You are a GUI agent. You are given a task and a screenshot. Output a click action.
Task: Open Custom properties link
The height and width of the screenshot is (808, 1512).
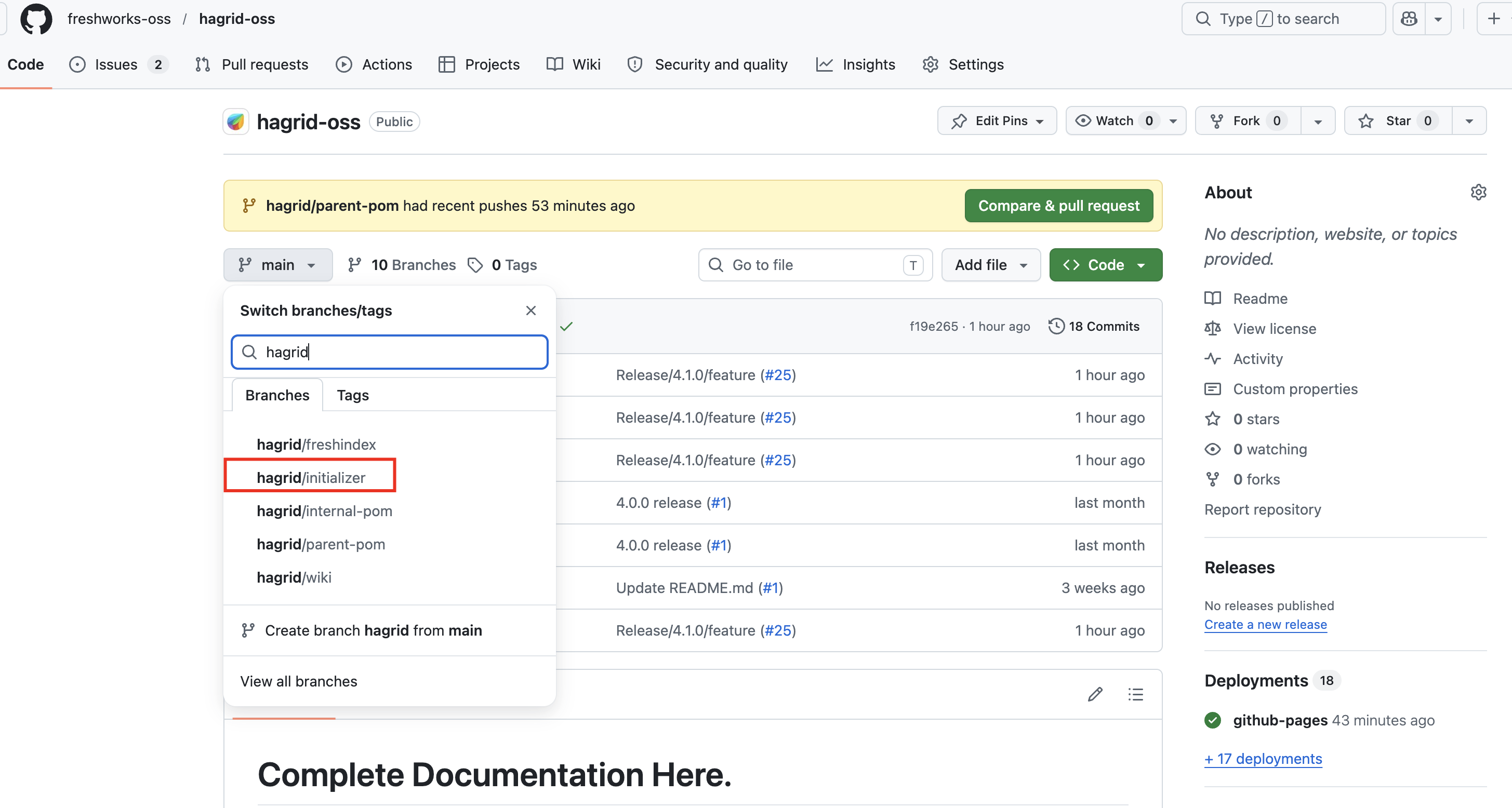click(1281, 389)
